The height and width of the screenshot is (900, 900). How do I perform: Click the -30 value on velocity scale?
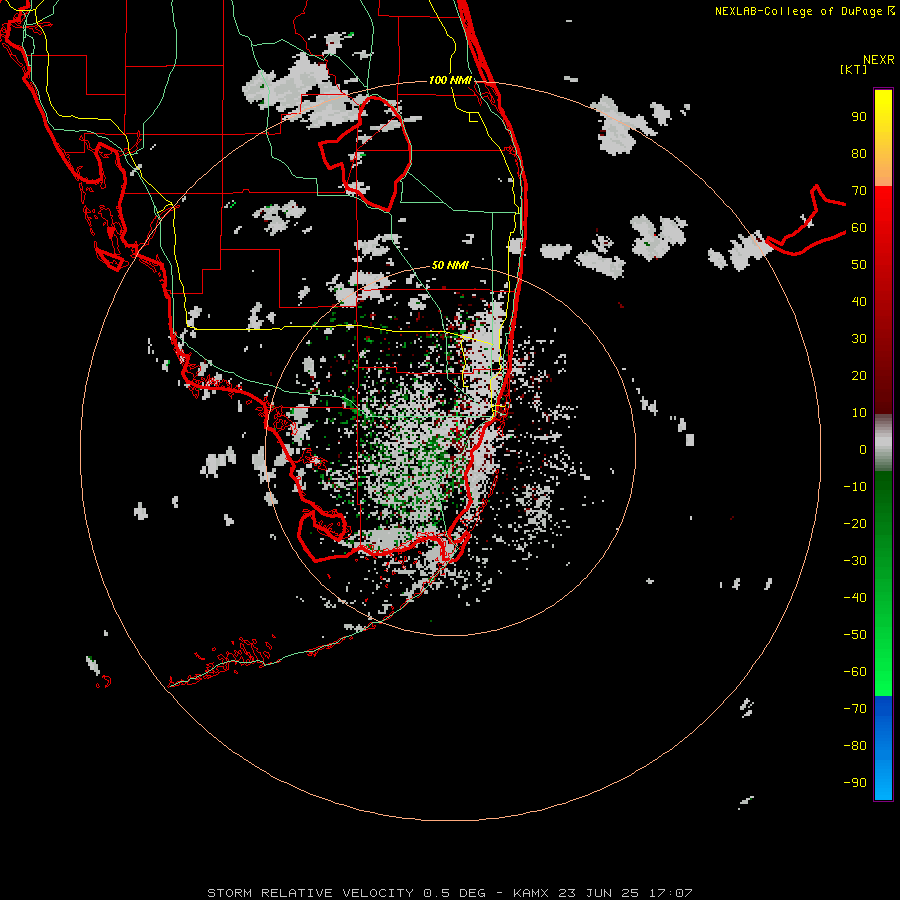coord(855,561)
